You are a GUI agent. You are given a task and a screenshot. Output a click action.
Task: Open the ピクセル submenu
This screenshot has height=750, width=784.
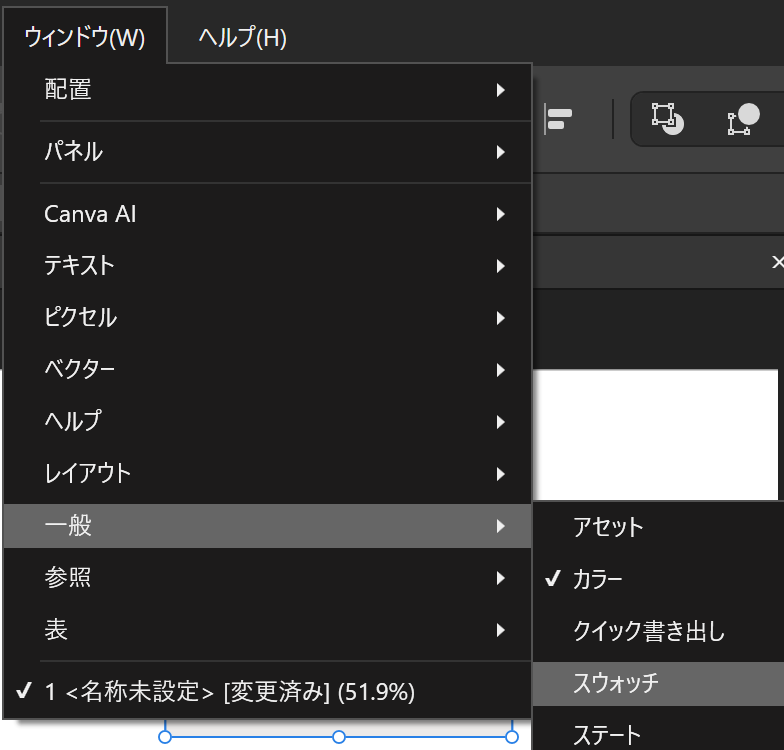[268, 318]
